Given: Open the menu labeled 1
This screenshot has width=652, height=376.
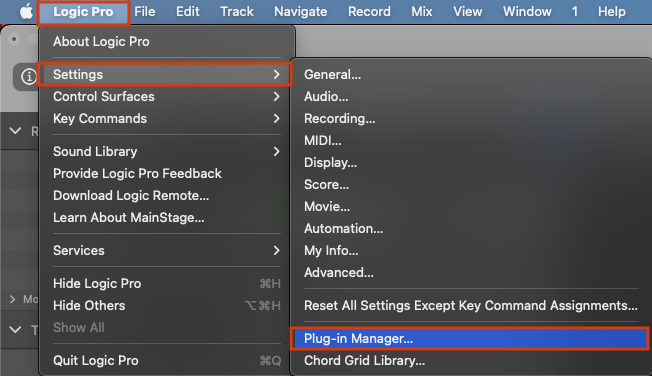Looking at the screenshot, I should tap(575, 12).
